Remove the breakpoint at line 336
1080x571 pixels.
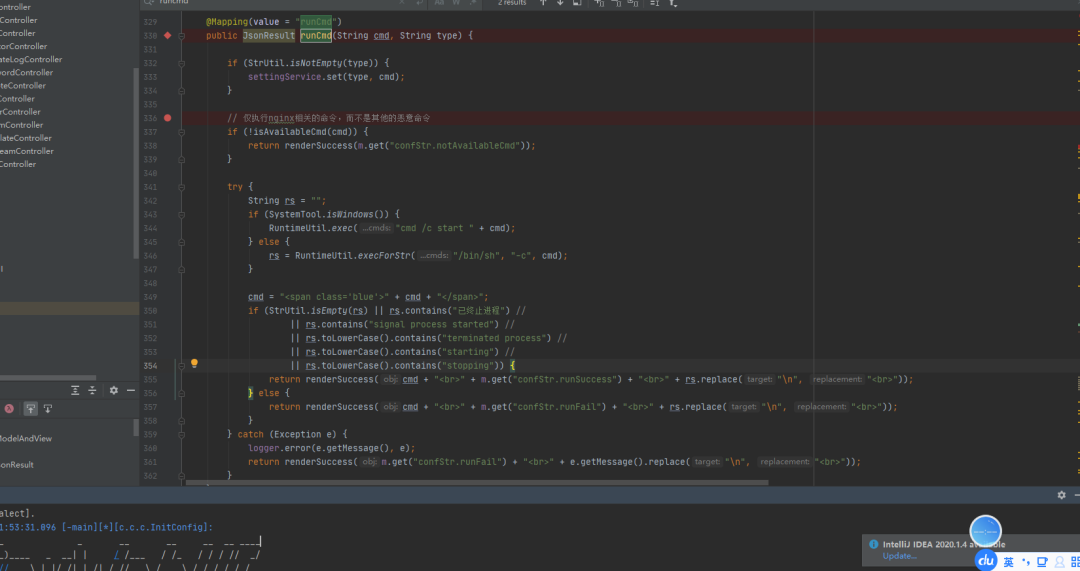coord(167,118)
